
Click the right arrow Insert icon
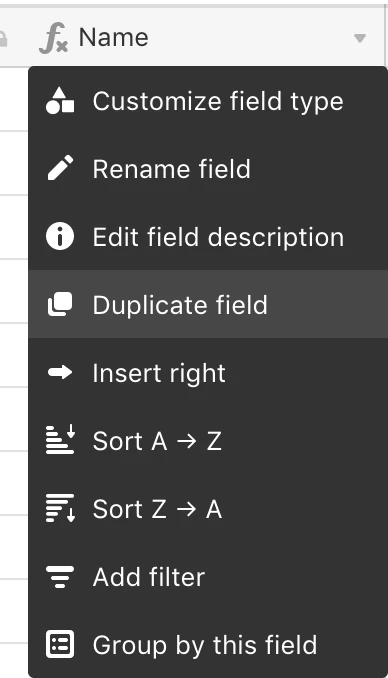(x=60, y=372)
